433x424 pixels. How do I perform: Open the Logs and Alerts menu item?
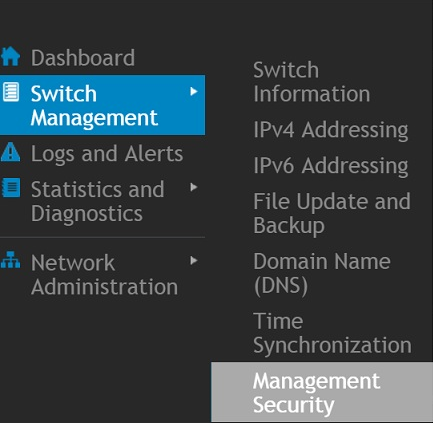tap(107, 154)
